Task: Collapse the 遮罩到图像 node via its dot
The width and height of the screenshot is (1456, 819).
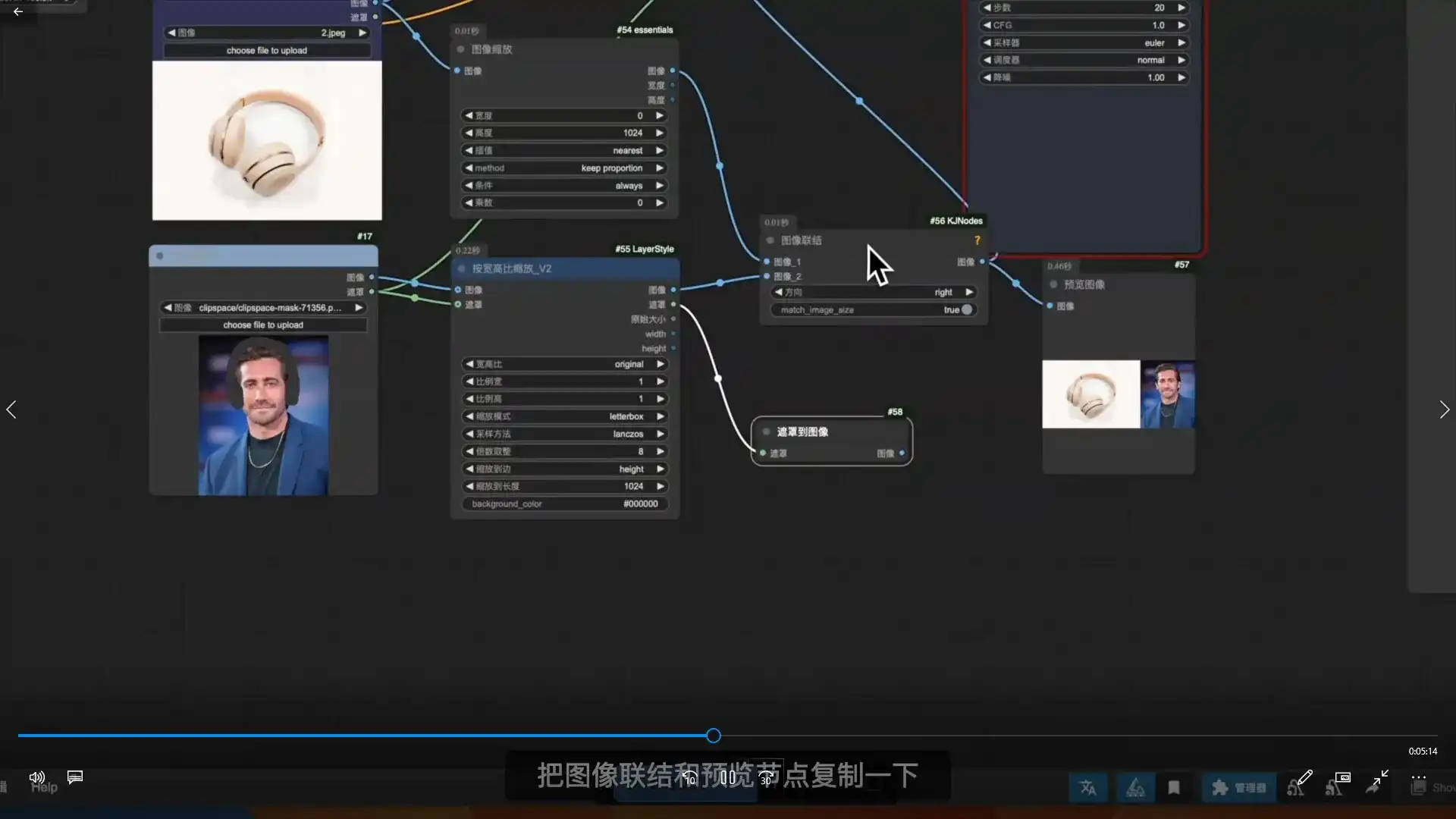Action: coord(766,431)
